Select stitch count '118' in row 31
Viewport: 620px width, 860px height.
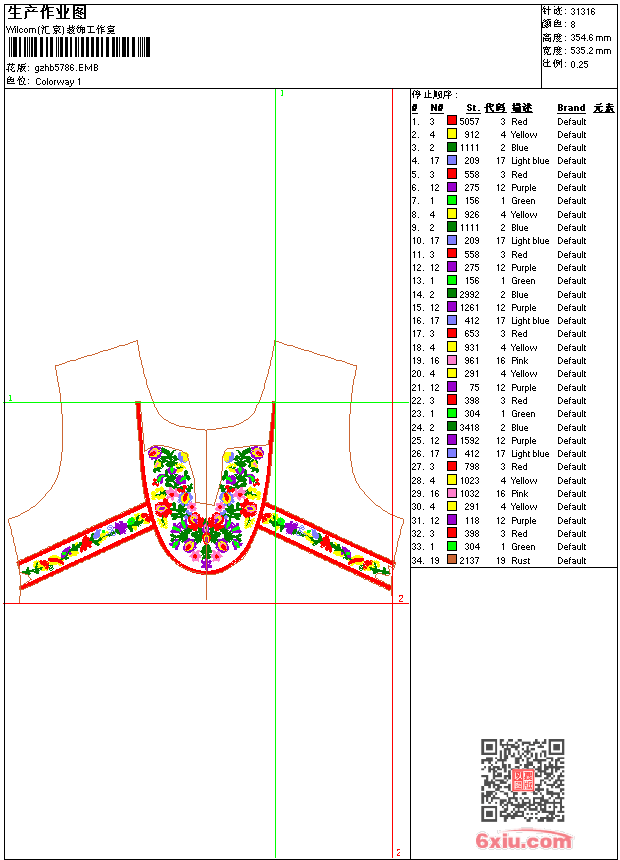[472, 520]
